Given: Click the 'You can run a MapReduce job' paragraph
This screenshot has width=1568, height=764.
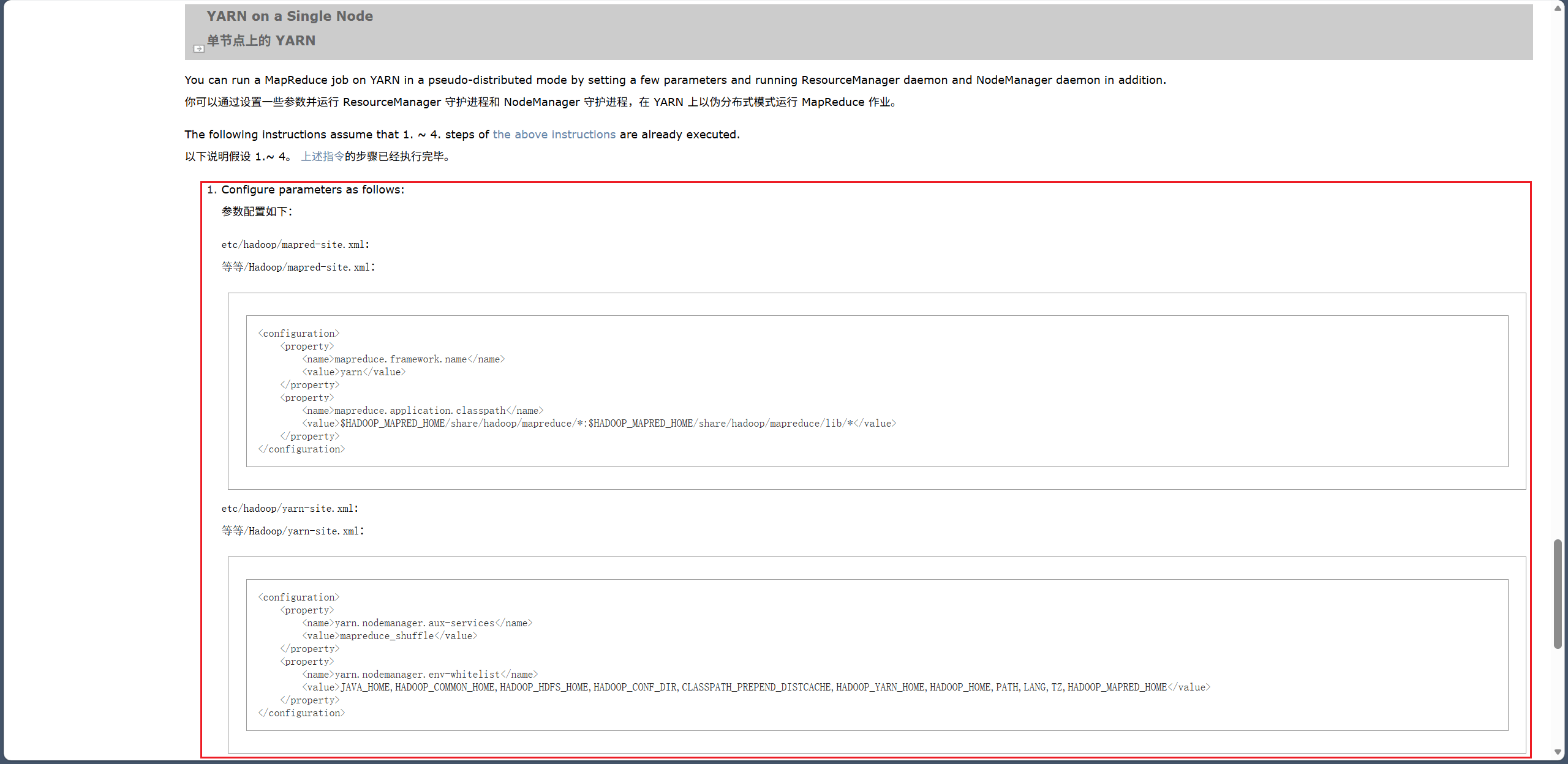Looking at the screenshot, I should 675,80.
